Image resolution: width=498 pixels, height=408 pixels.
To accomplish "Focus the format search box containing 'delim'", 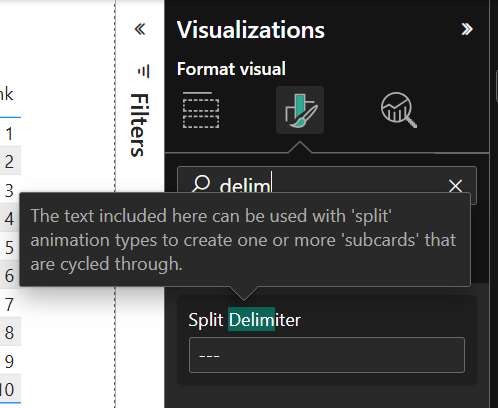I will tap(327, 185).
